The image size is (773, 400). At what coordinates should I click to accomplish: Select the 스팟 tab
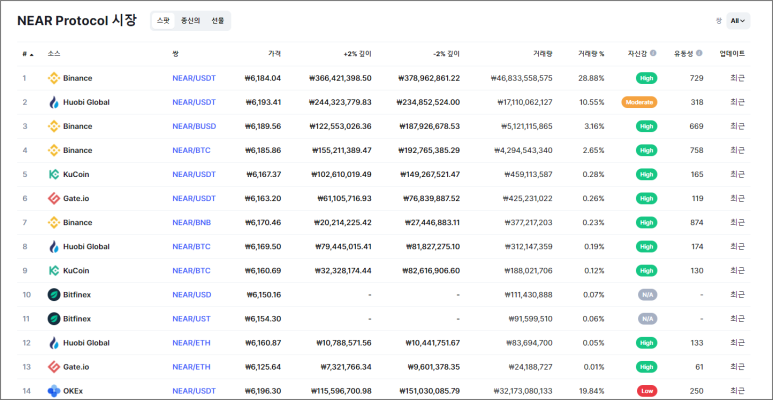(163, 20)
